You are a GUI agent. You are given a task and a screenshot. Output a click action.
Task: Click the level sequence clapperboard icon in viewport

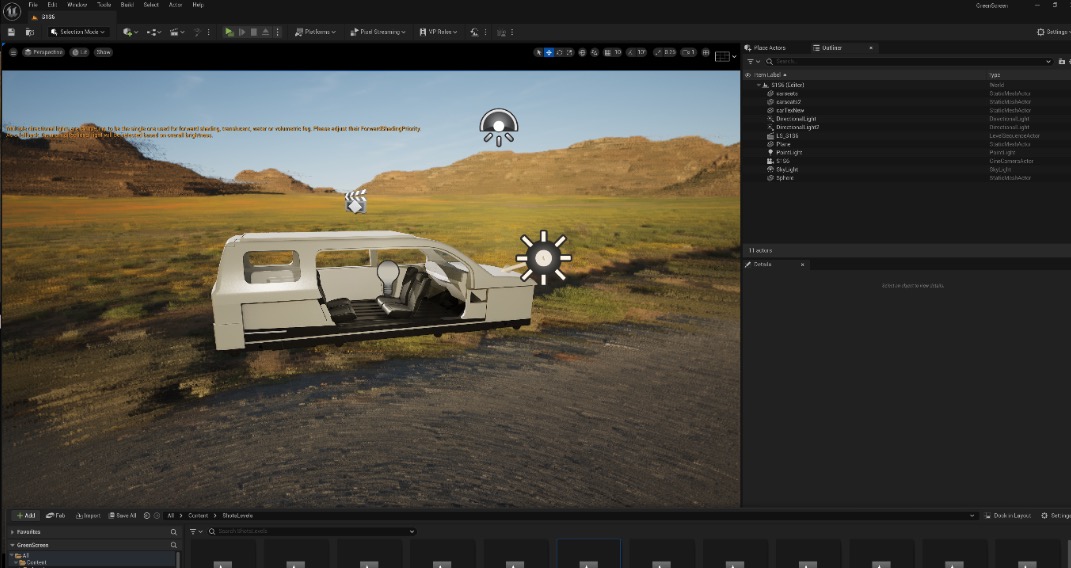[355, 202]
